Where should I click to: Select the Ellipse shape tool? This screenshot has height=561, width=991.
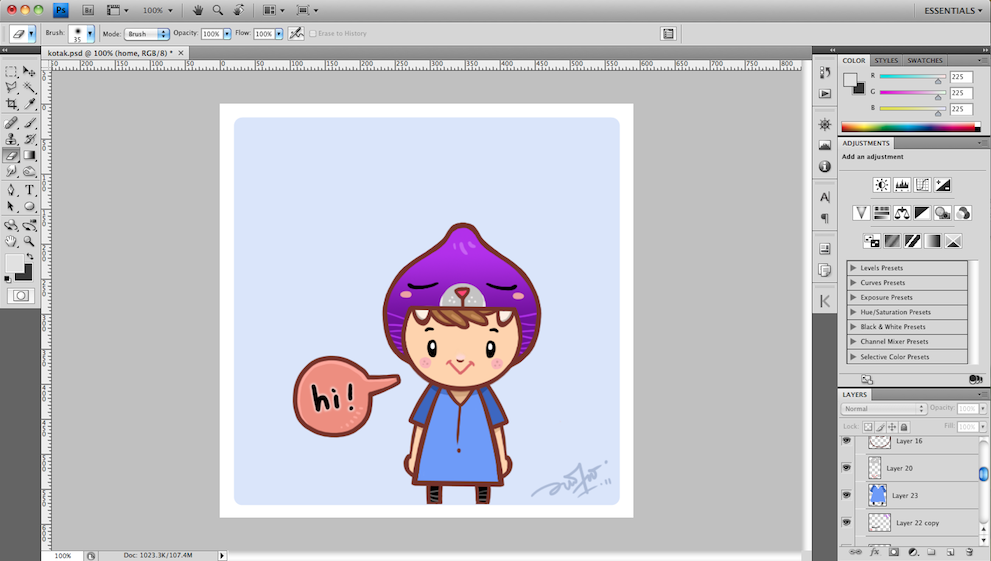click(x=29, y=206)
